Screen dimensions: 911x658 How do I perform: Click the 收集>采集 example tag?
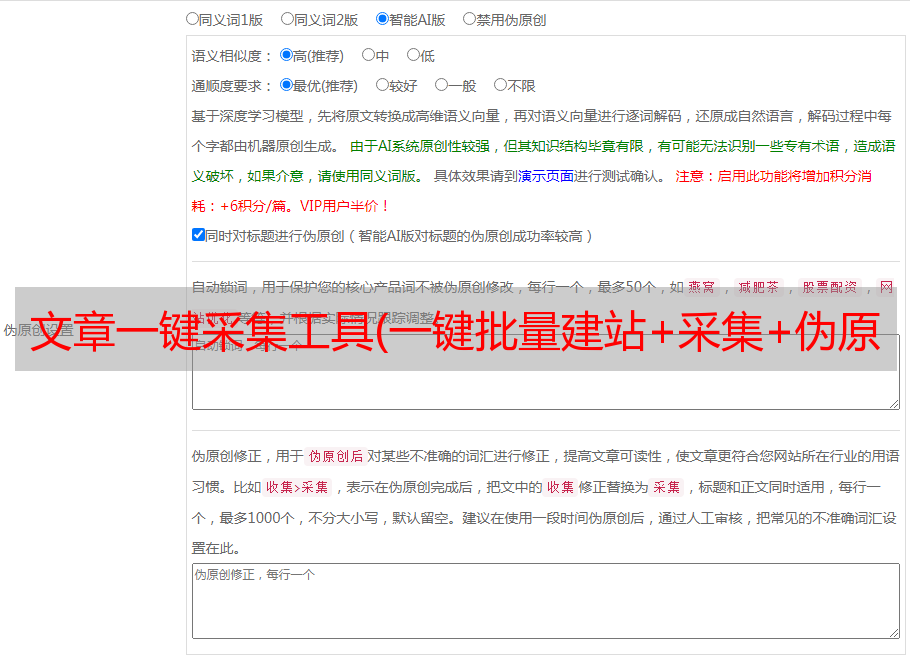(x=297, y=488)
